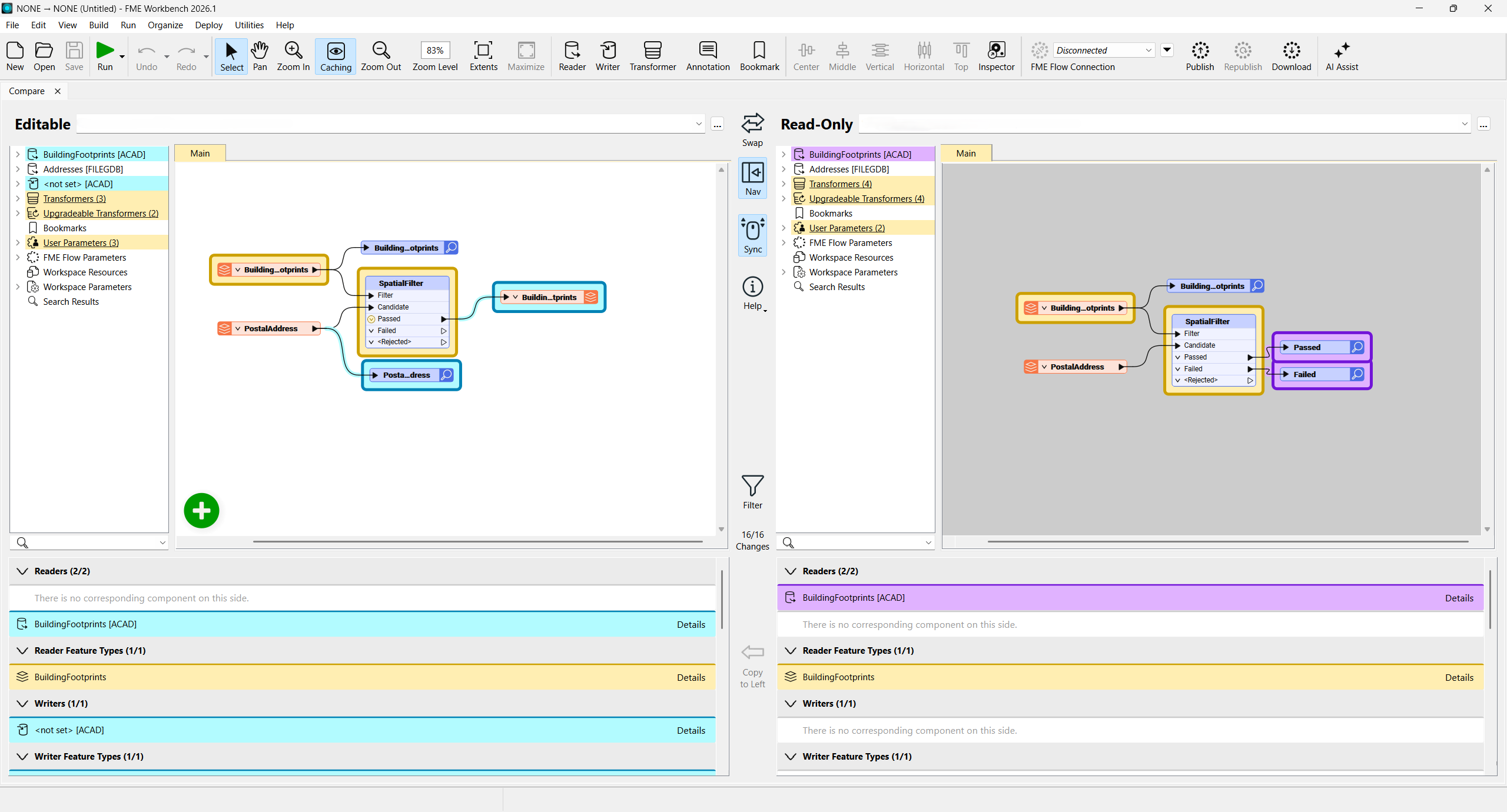Click the Zoom Level 83% field
The height and width of the screenshot is (812, 1507).
click(434, 50)
